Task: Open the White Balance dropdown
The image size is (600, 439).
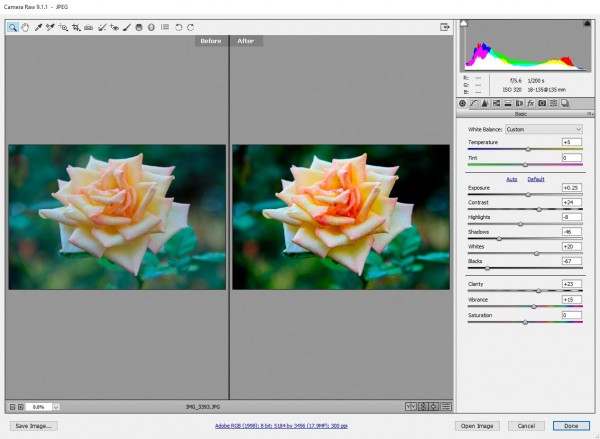Action: [544, 129]
